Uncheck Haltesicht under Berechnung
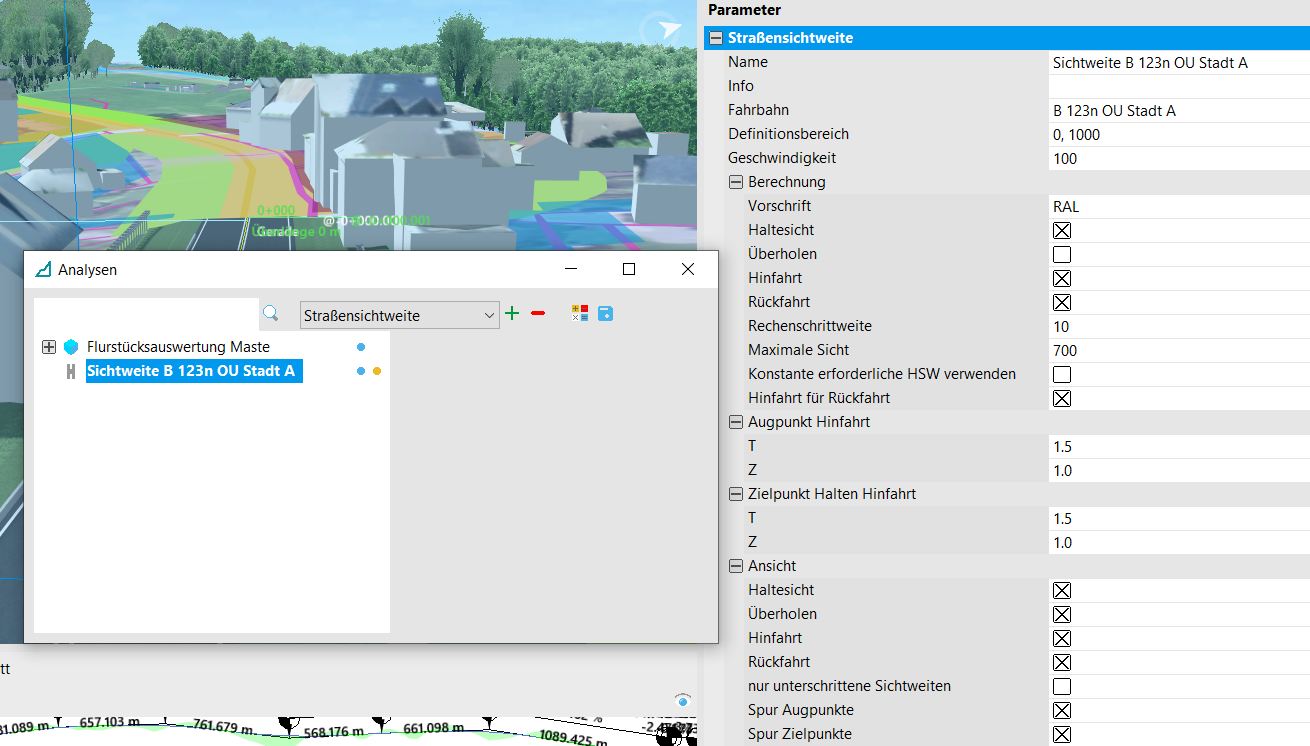 pyautogui.click(x=1062, y=230)
